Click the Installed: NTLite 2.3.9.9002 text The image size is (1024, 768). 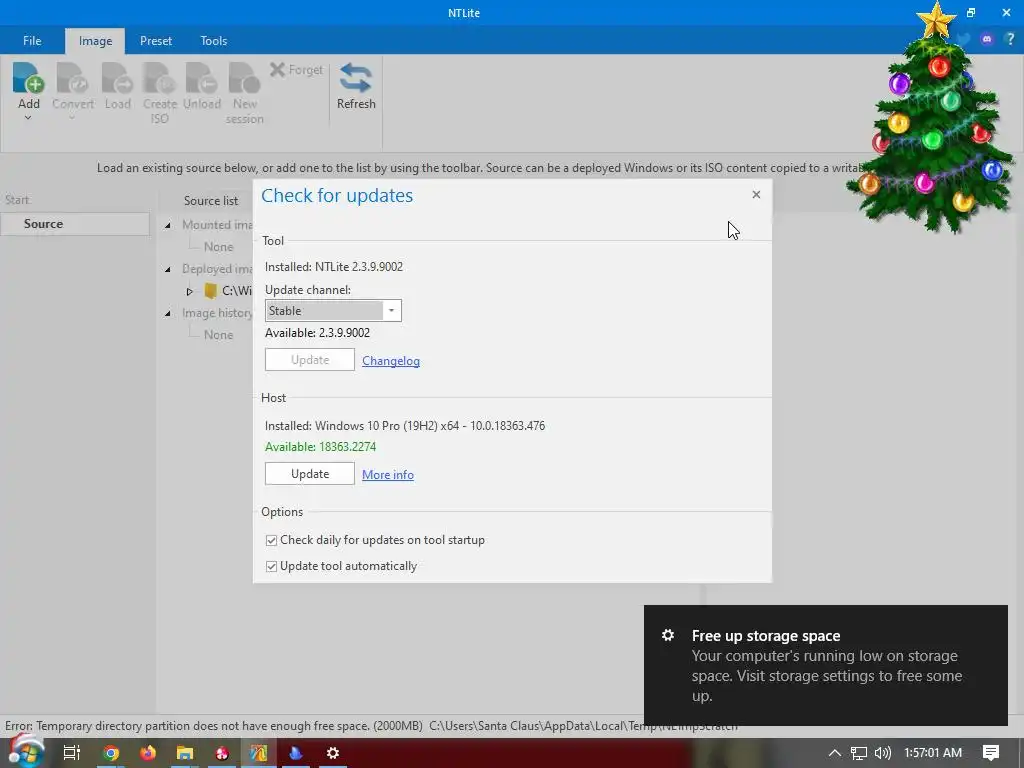[x=334, y=266]
